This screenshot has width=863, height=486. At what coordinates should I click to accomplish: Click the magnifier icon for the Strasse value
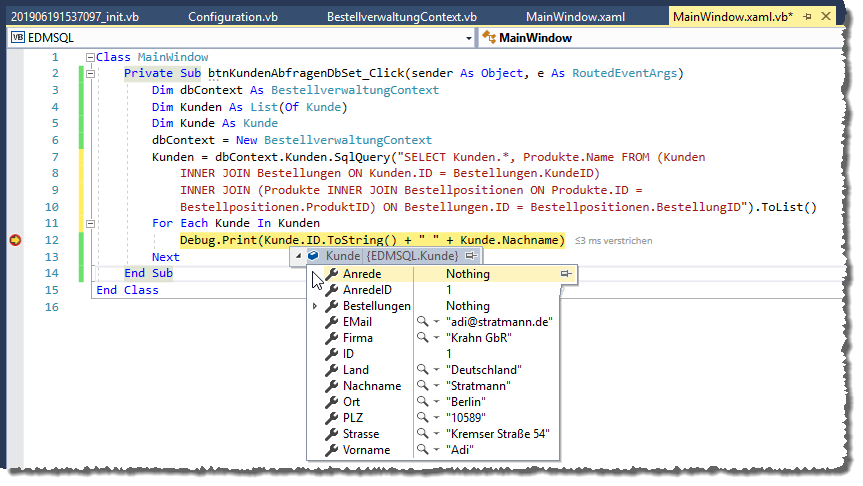(422, 434)
